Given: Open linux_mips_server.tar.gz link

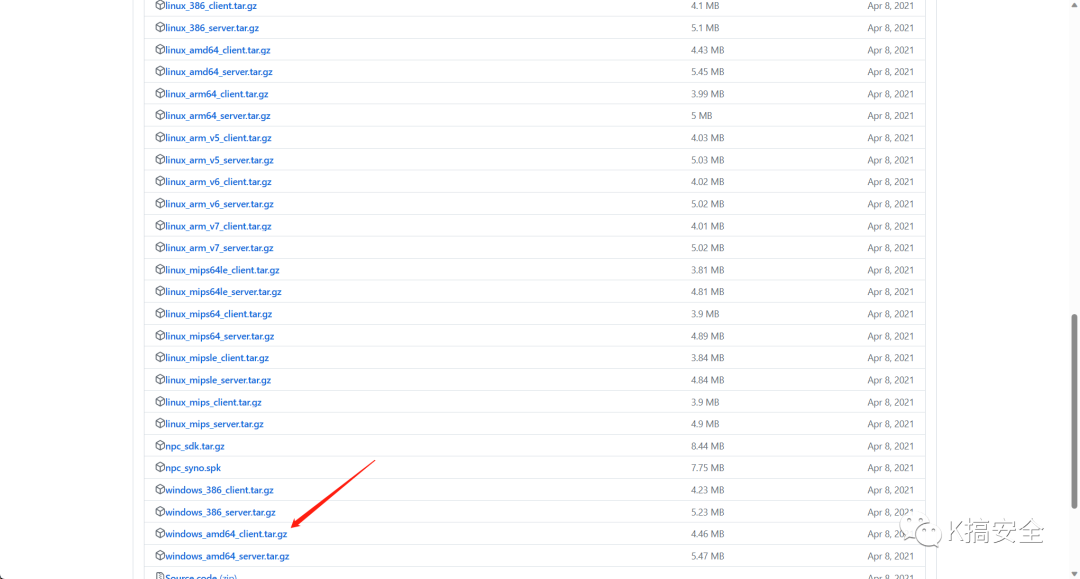Looking at the screenshot, I should pos(215,425).
